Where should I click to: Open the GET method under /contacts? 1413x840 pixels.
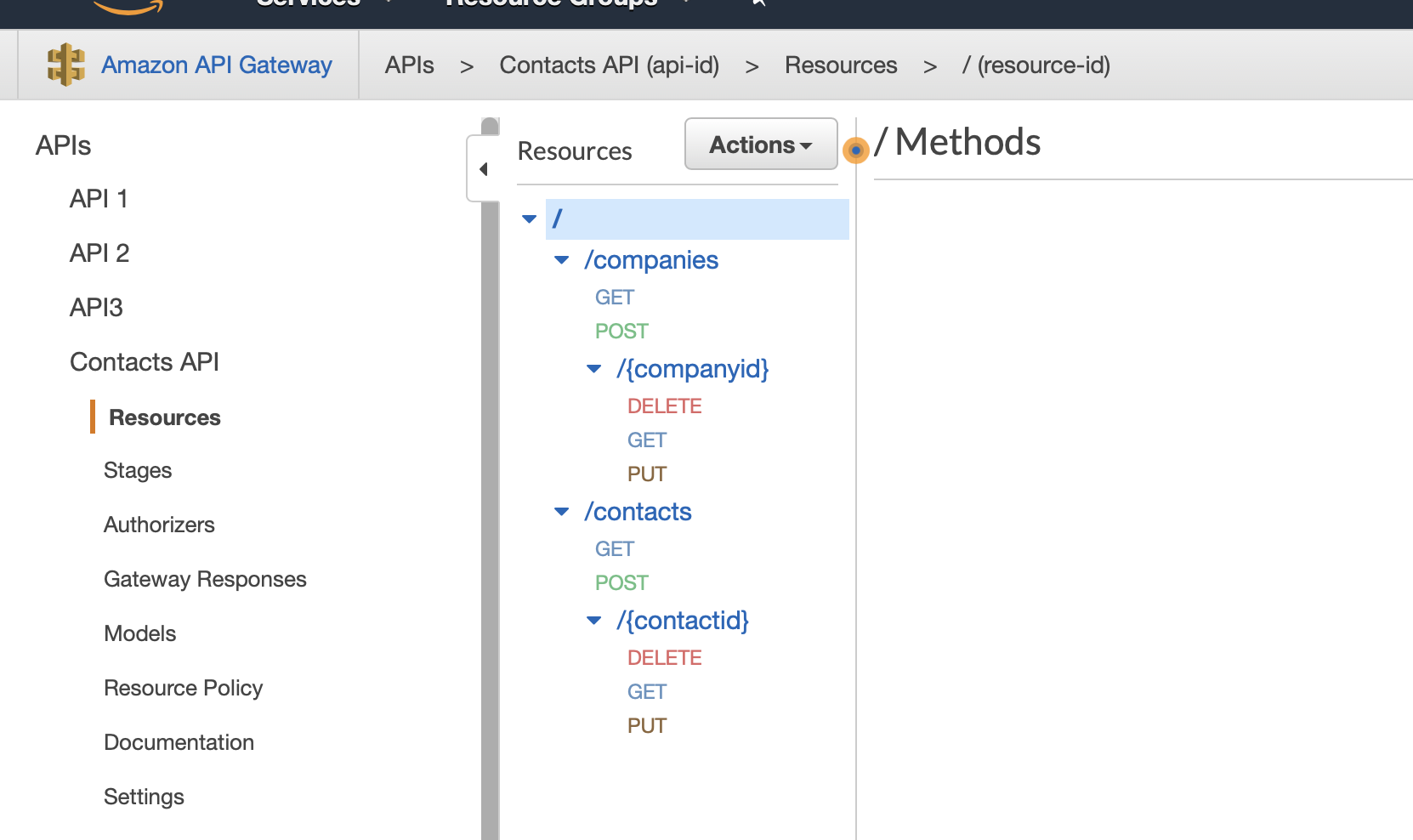tap(615, 549)
